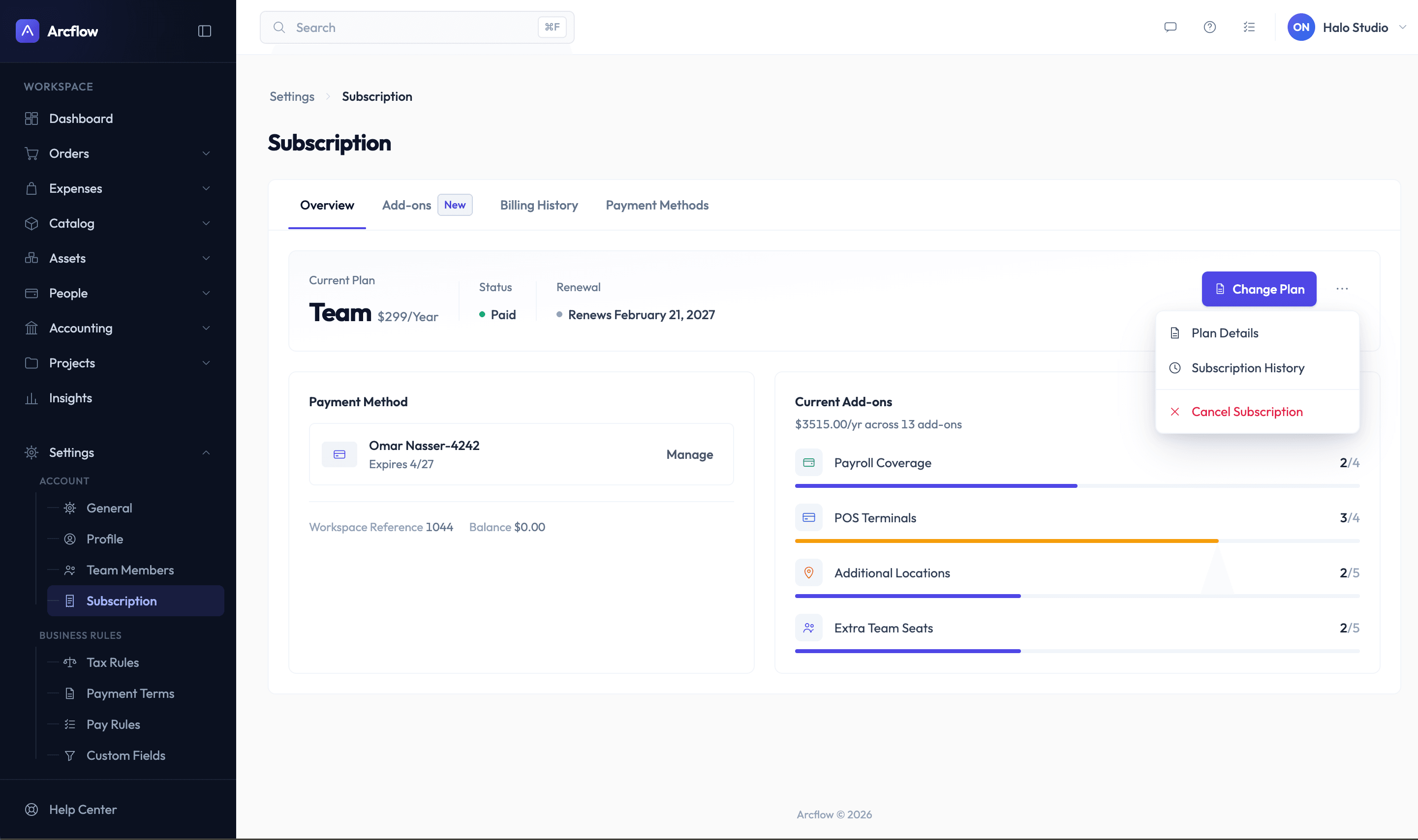This screenshot has width=1418, height=840.
Task: Open the help question-mark icon
Action: point(1209,27)
